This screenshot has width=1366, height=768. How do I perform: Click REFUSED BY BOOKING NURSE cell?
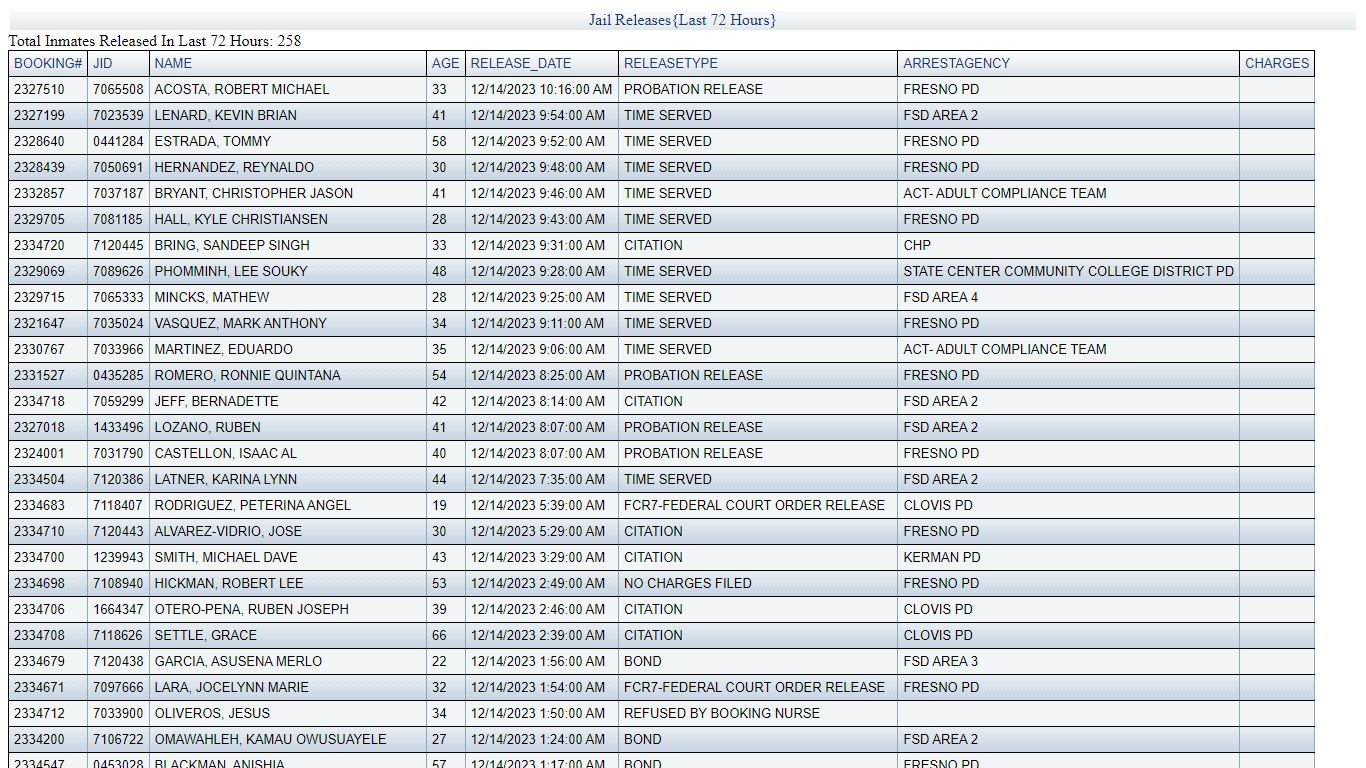[722, 713]
